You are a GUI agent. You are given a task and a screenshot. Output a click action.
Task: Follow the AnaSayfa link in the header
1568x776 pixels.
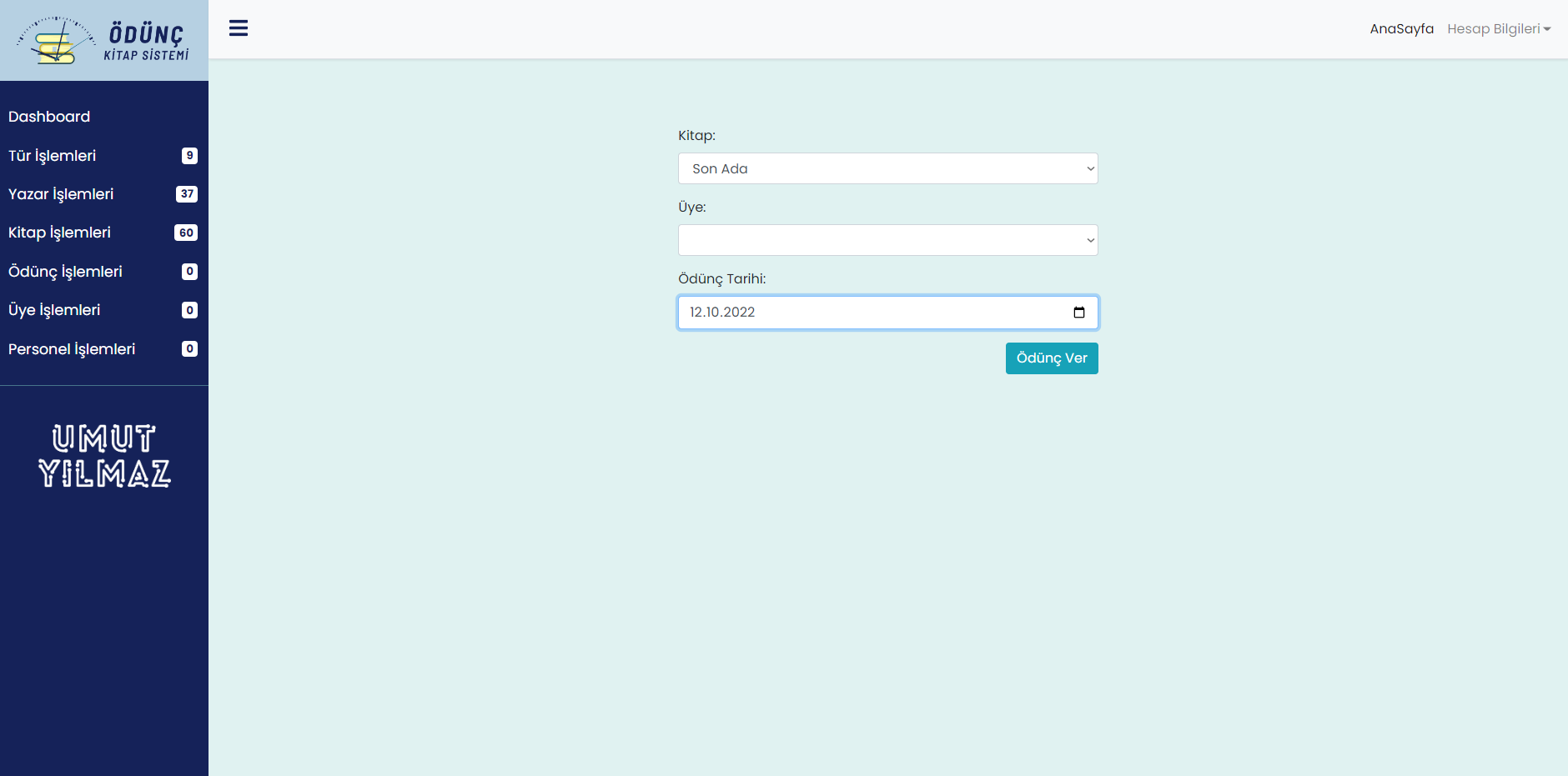tap(1401, 29)
